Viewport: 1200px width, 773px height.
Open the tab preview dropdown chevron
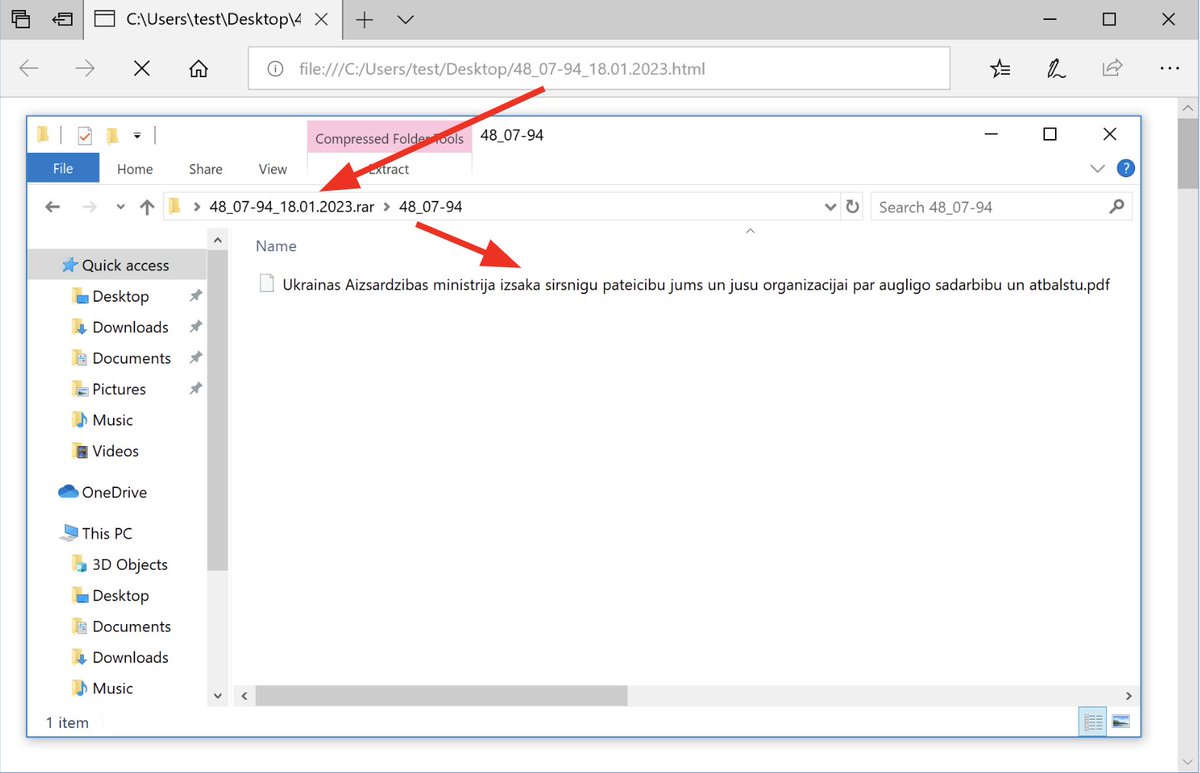(x=405, y=19)
